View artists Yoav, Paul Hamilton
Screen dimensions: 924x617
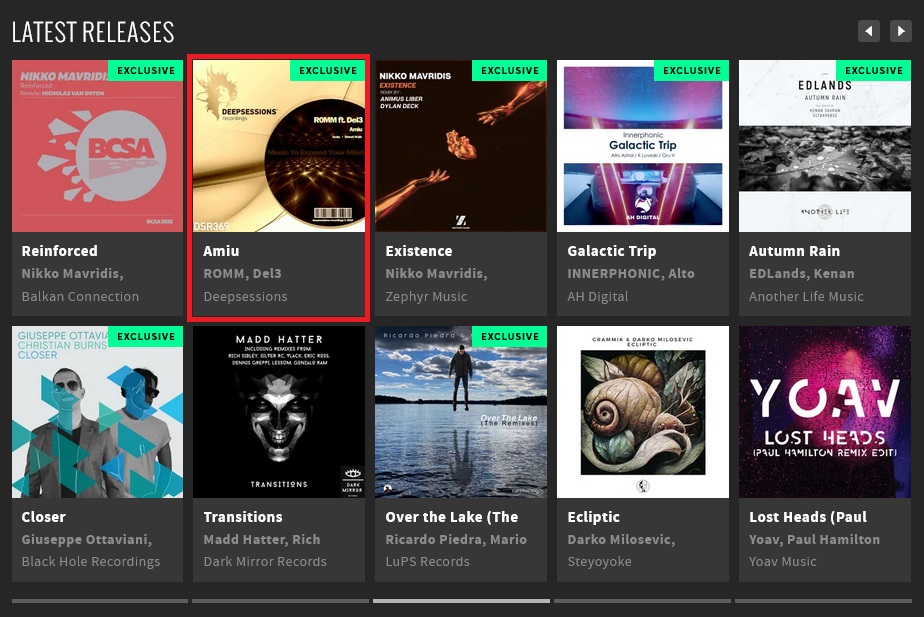(814, 539)
